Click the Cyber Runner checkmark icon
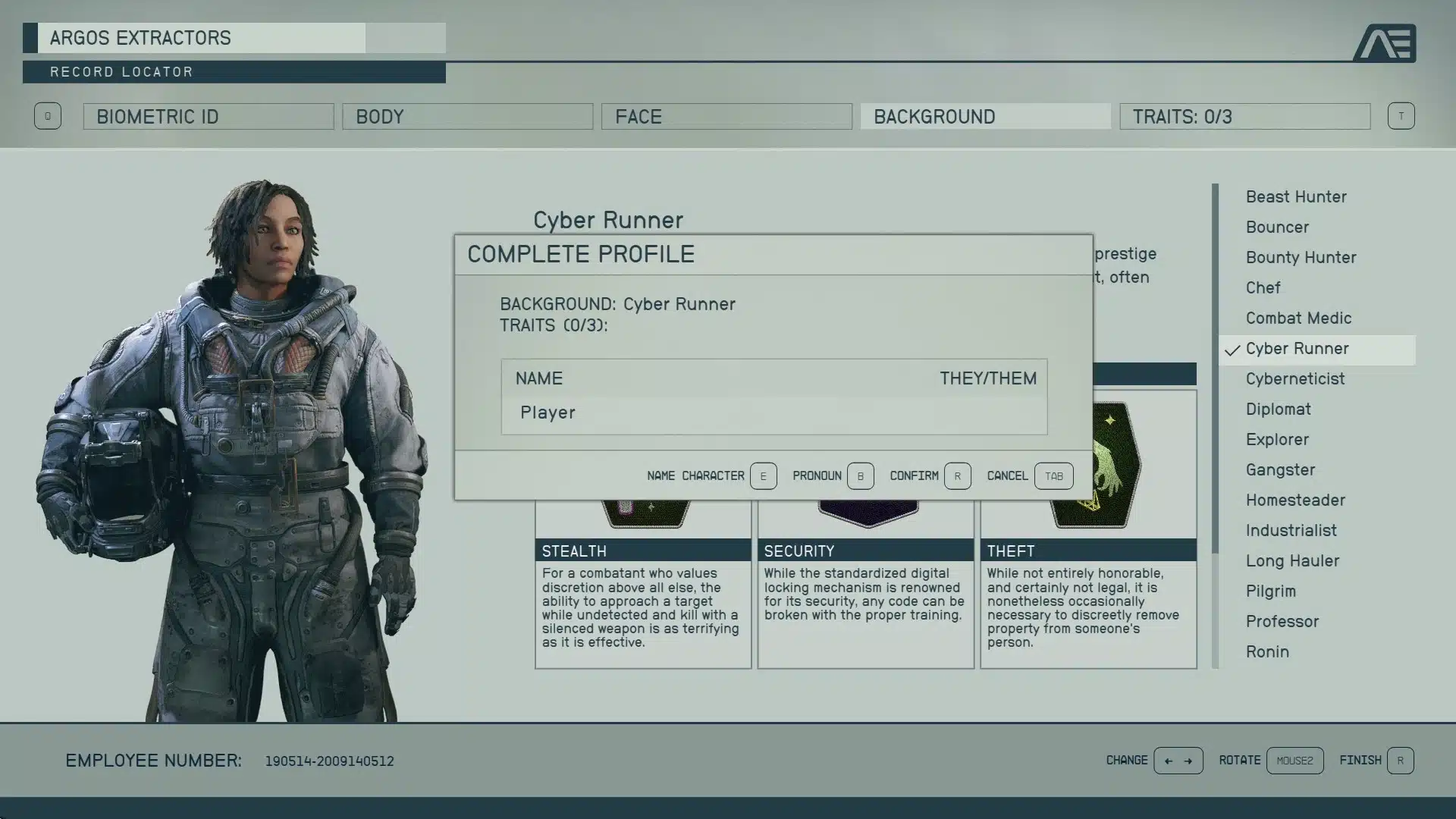1456x819 pixels. (x=1233, y=349)
